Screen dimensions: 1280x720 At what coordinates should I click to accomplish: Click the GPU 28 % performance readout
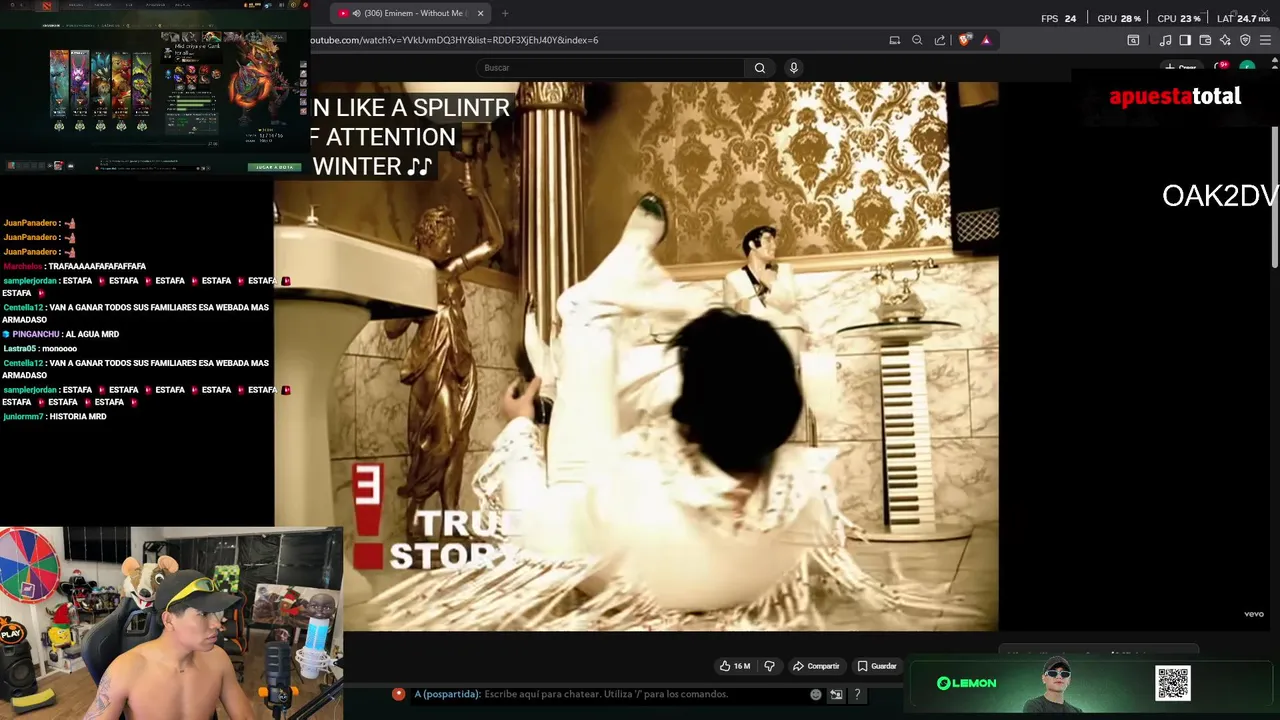tap(1119, 18)
